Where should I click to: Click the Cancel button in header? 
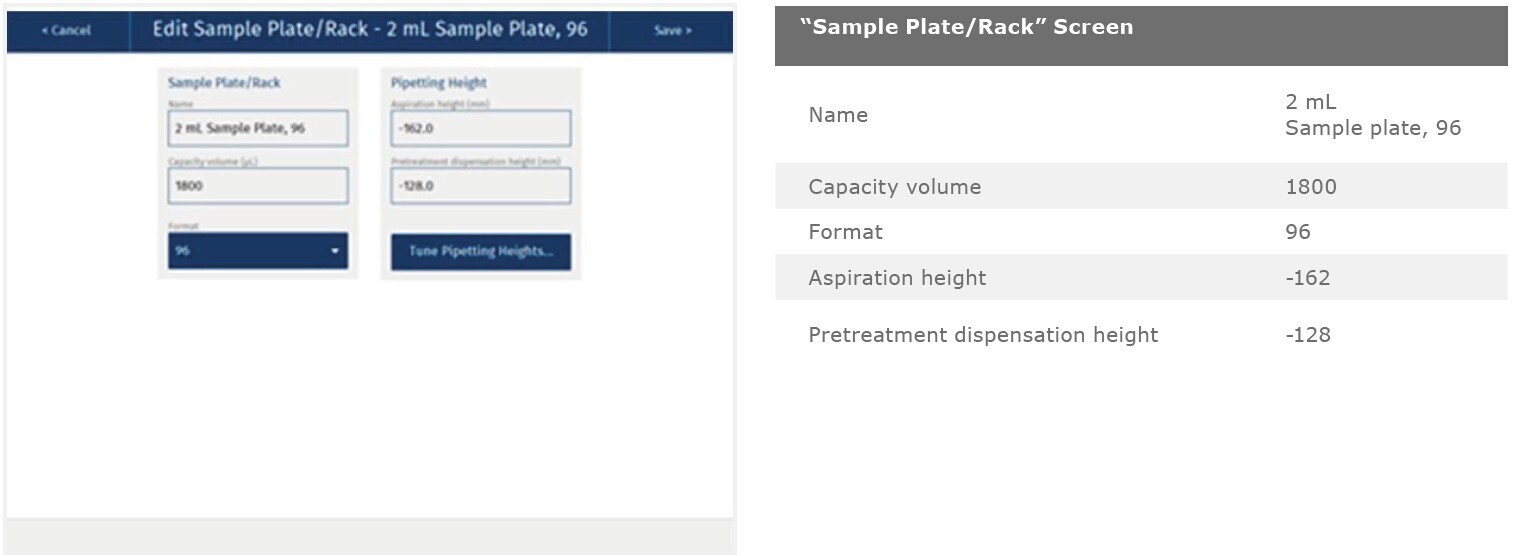[67, 31]
